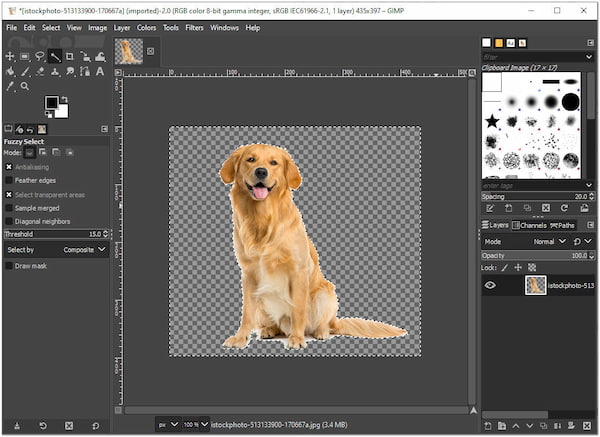The height and width of the screenshot is (437, 600).
Task: Click the dog image tab thumbnail
Action: (x=129, y=51)
